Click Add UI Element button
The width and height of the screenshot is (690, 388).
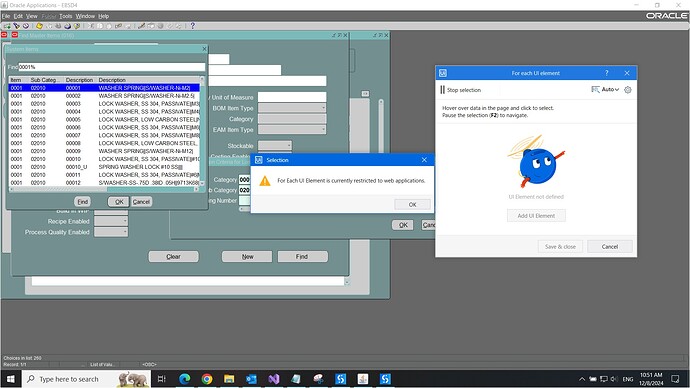click(536, 216)
